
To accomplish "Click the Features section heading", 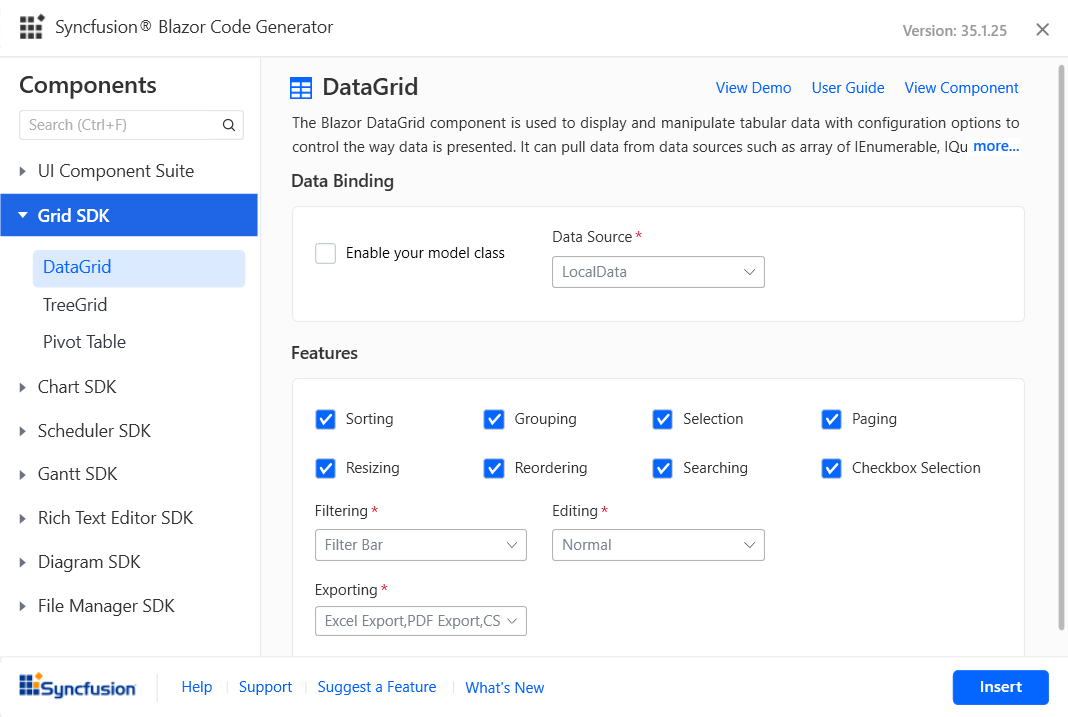I will [x=324, y=353].
